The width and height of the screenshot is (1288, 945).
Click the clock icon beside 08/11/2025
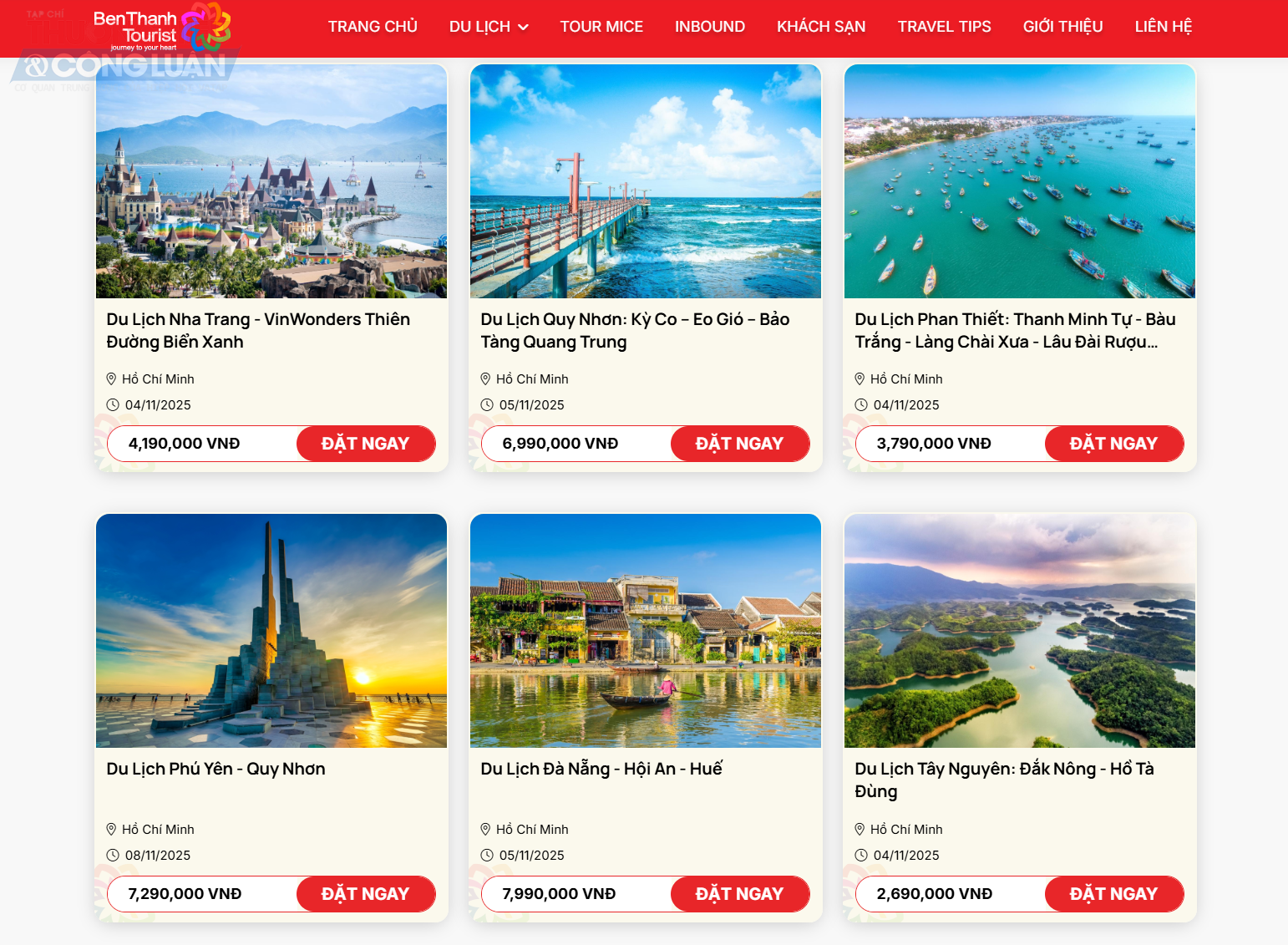[113, 856]
